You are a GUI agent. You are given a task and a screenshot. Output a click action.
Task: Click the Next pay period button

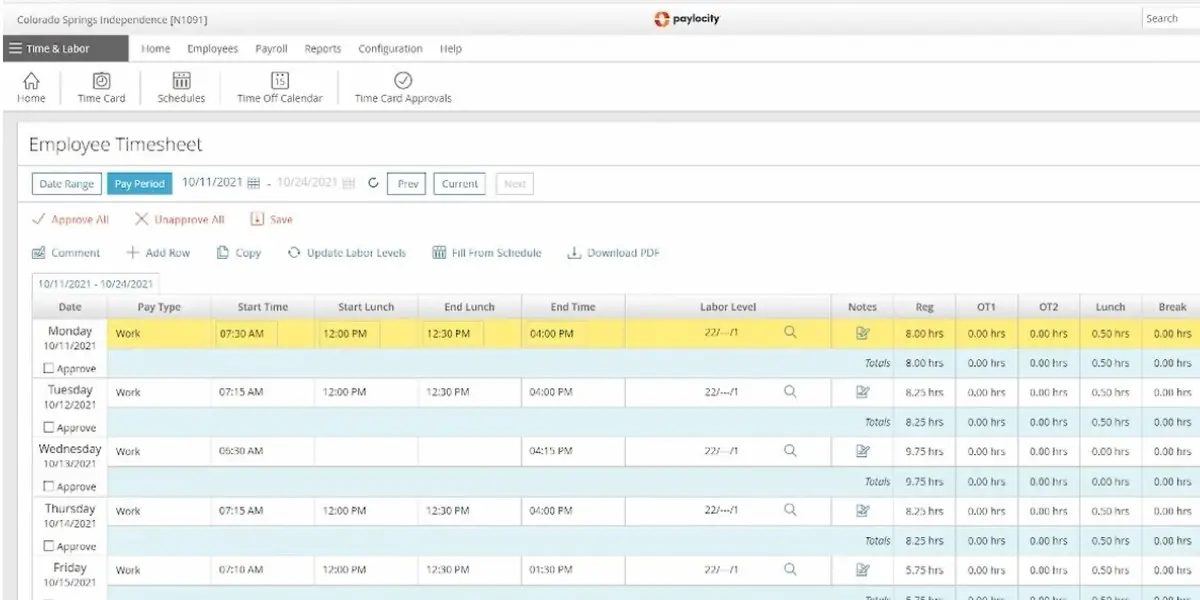point(515,184)
